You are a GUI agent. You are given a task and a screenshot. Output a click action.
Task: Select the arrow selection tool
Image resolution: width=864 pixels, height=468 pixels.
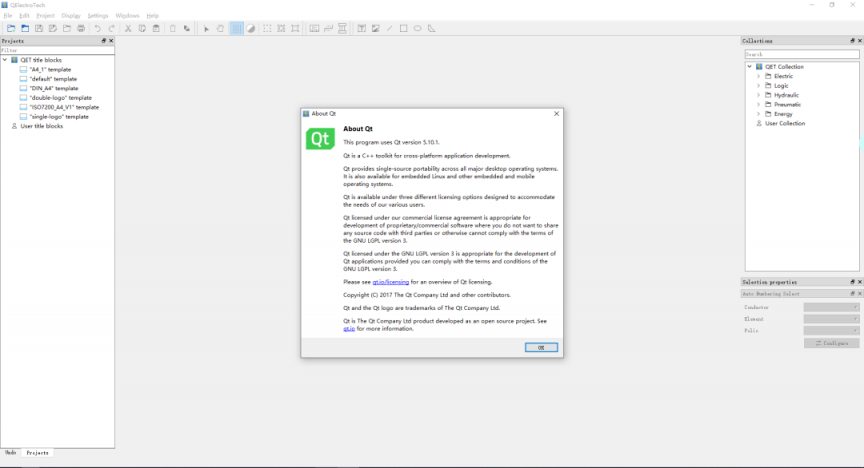[x=207, y=28]
